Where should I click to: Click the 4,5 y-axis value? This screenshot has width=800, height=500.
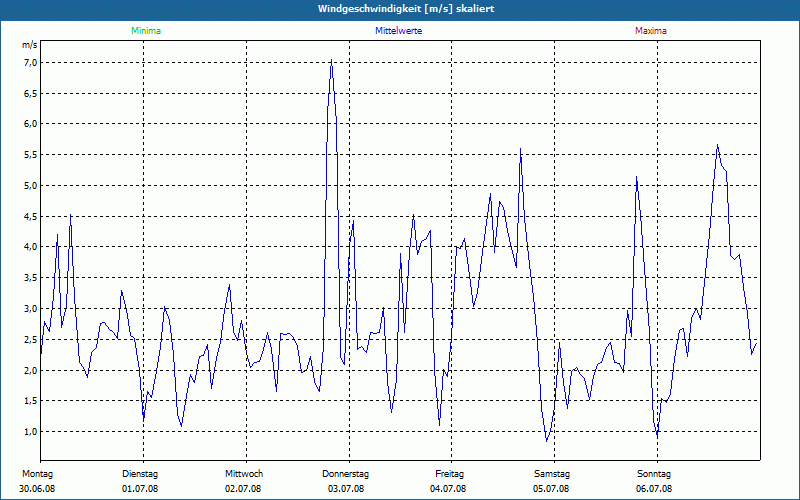pos(31,216)
